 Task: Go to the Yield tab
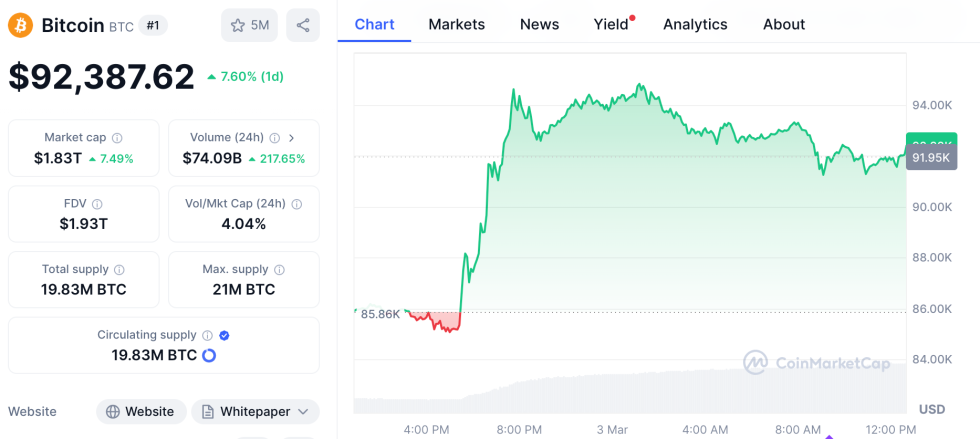point(611,24)
